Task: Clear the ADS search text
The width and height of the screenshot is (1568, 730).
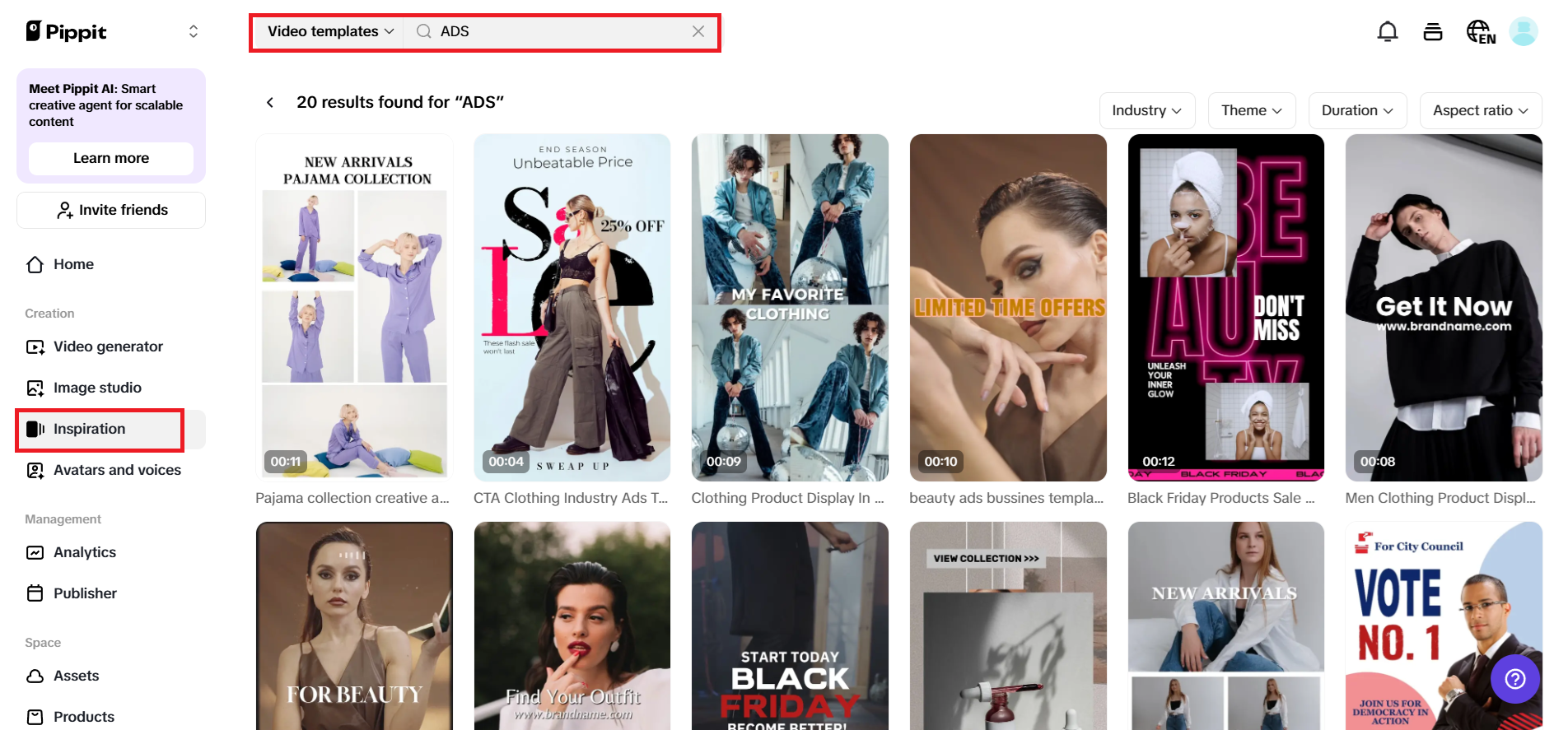Action: 698,31
